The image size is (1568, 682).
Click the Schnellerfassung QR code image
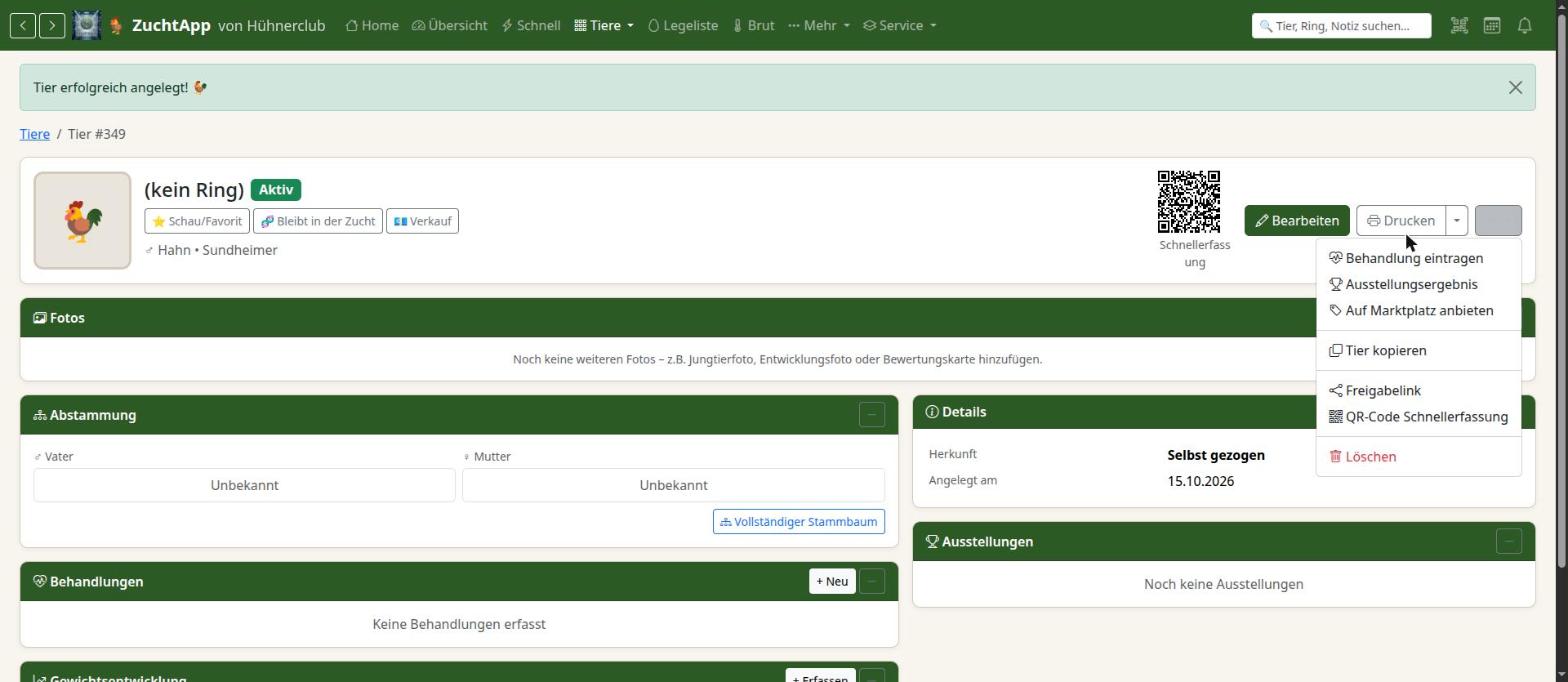point(1189,201)
